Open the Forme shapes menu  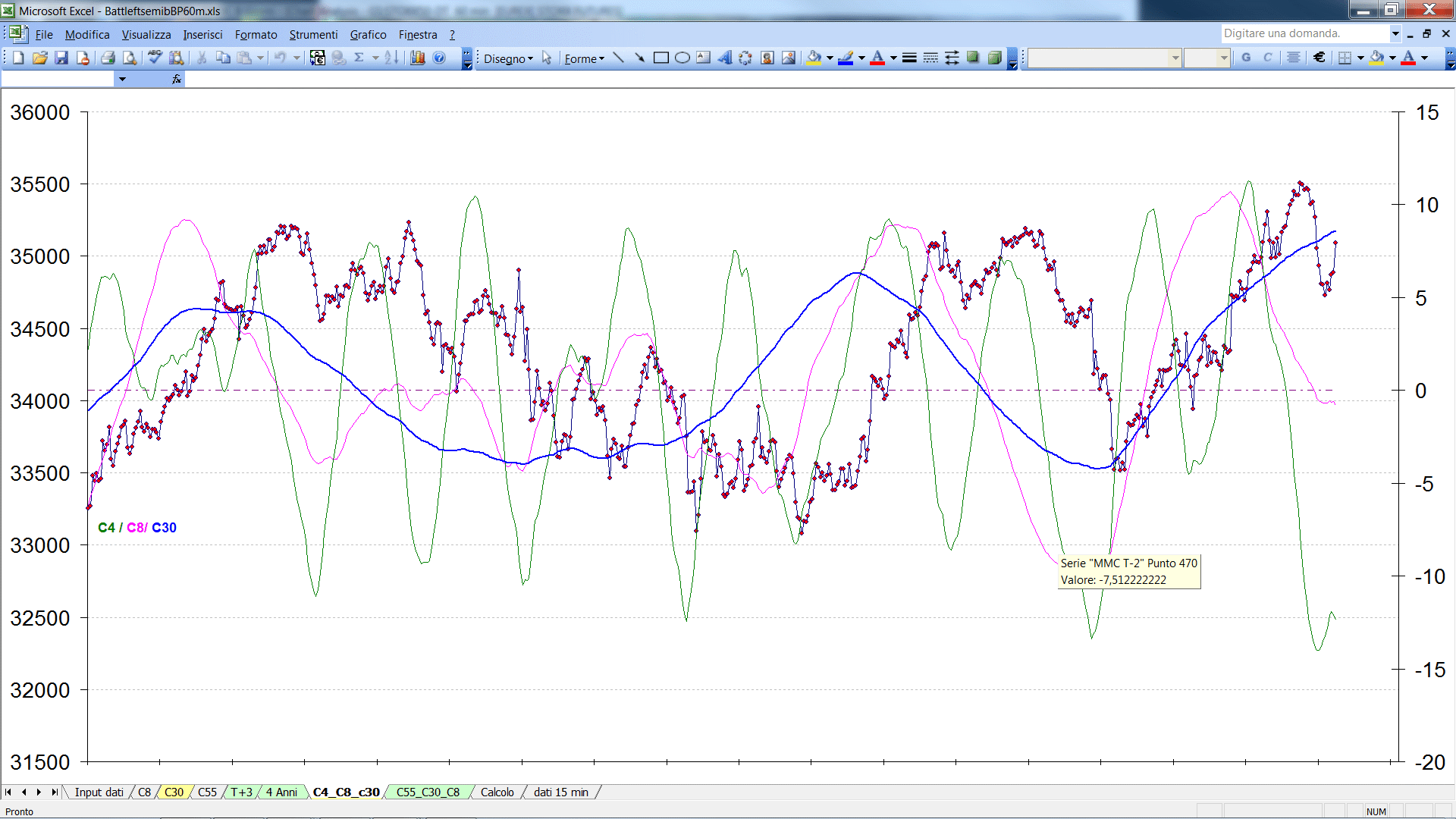click(x=584, y=58)
